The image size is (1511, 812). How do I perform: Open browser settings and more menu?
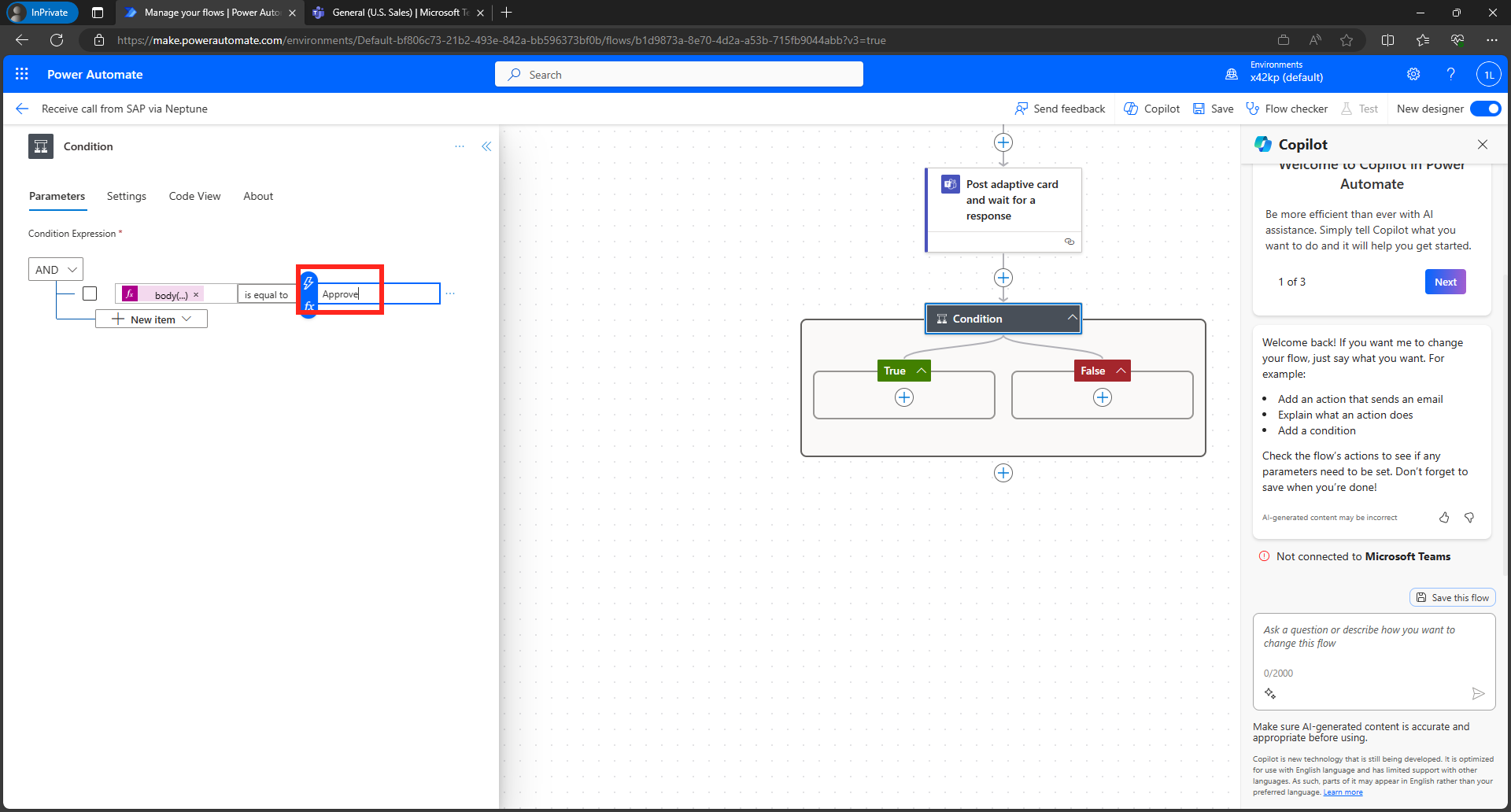1491,40
